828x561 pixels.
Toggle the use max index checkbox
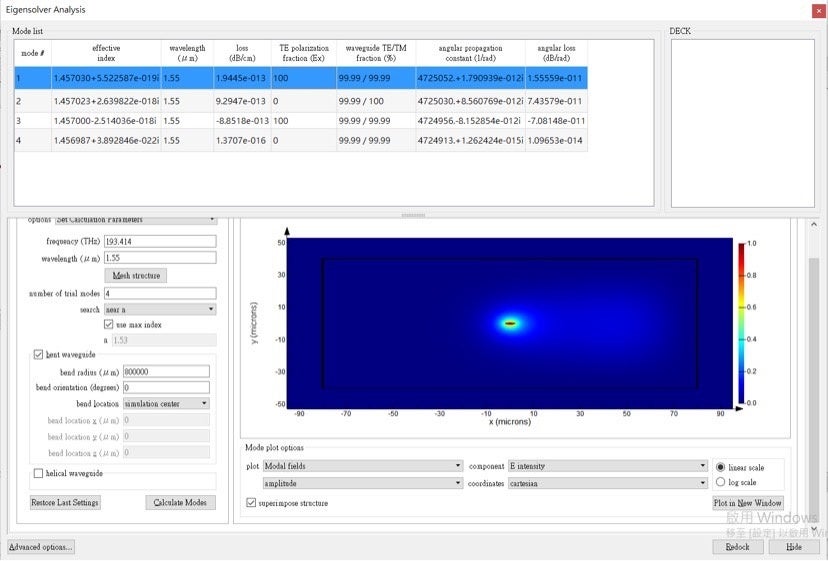click(109, 325)
